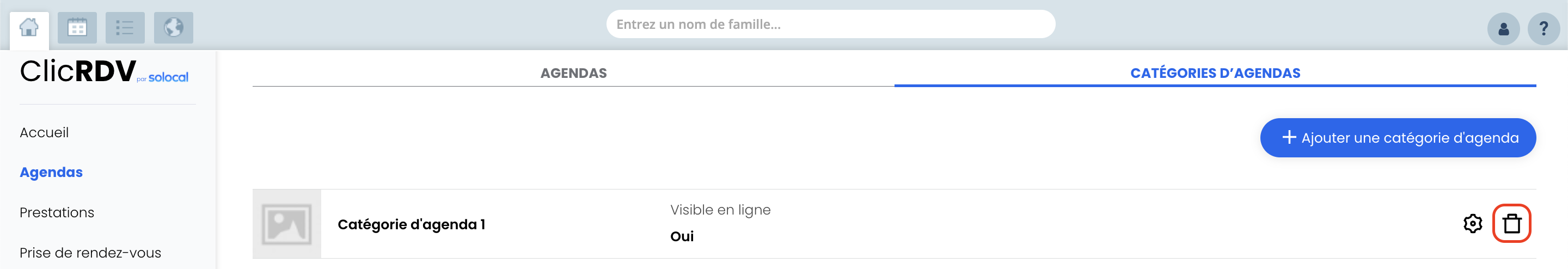Select the CATÉGORIES D'AGENDAS tab

pos(1215,73)
